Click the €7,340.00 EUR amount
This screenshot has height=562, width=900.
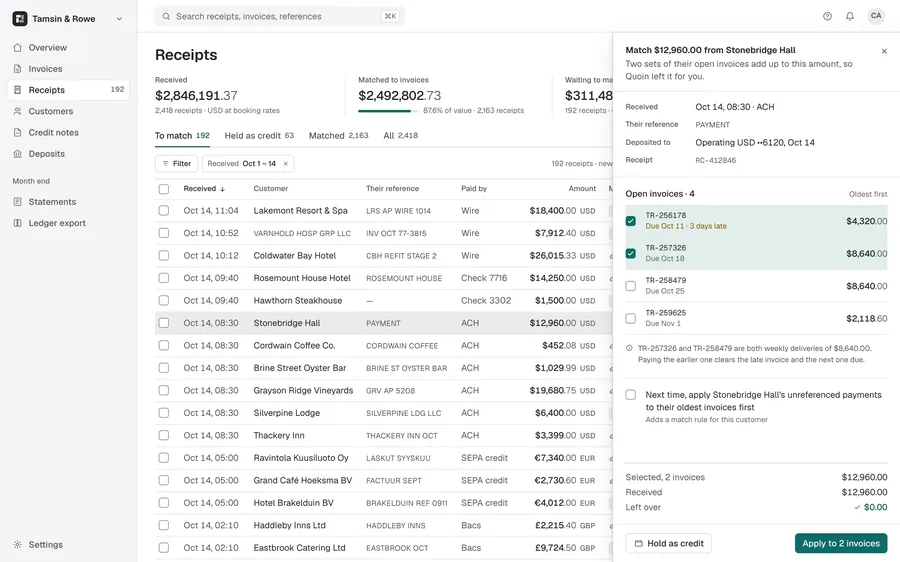(564, 458)
